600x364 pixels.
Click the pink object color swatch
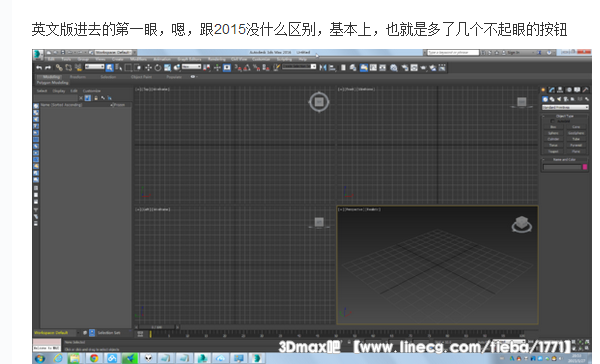(585, 166)
